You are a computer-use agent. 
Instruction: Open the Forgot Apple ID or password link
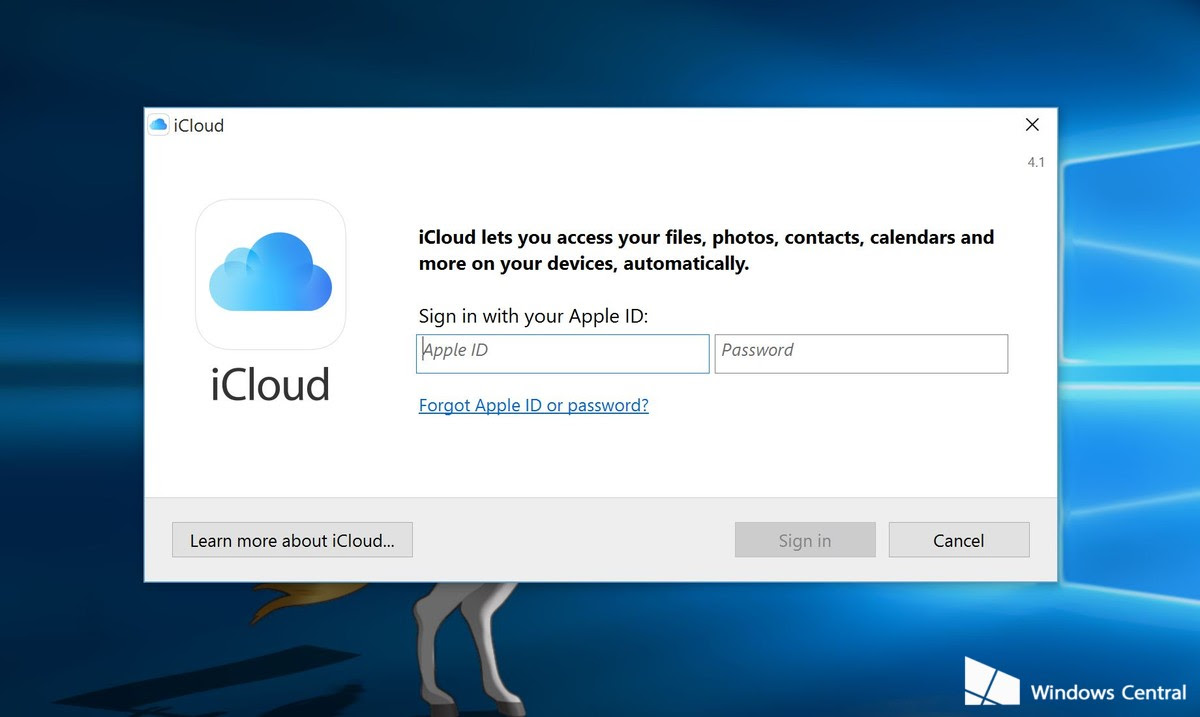coord(533,405)
